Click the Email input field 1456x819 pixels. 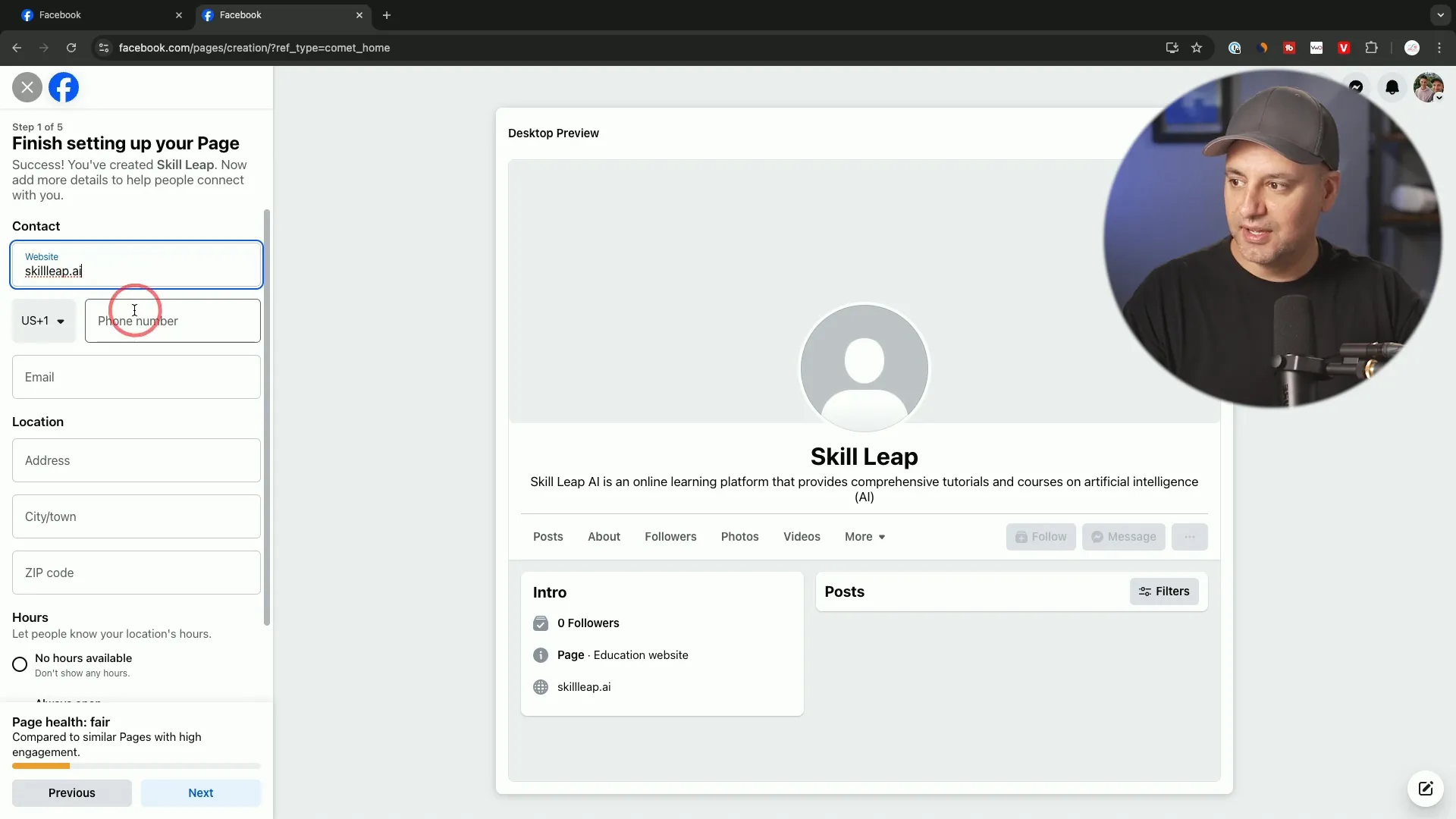pyautogui.click(x=136, y=377)
